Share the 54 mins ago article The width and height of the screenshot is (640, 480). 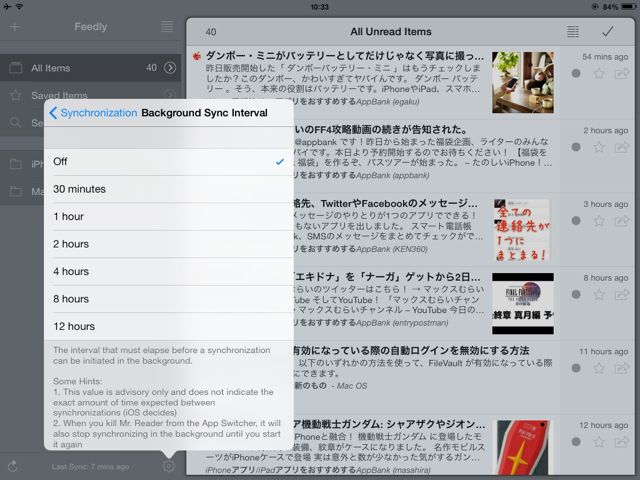[622, 73]
